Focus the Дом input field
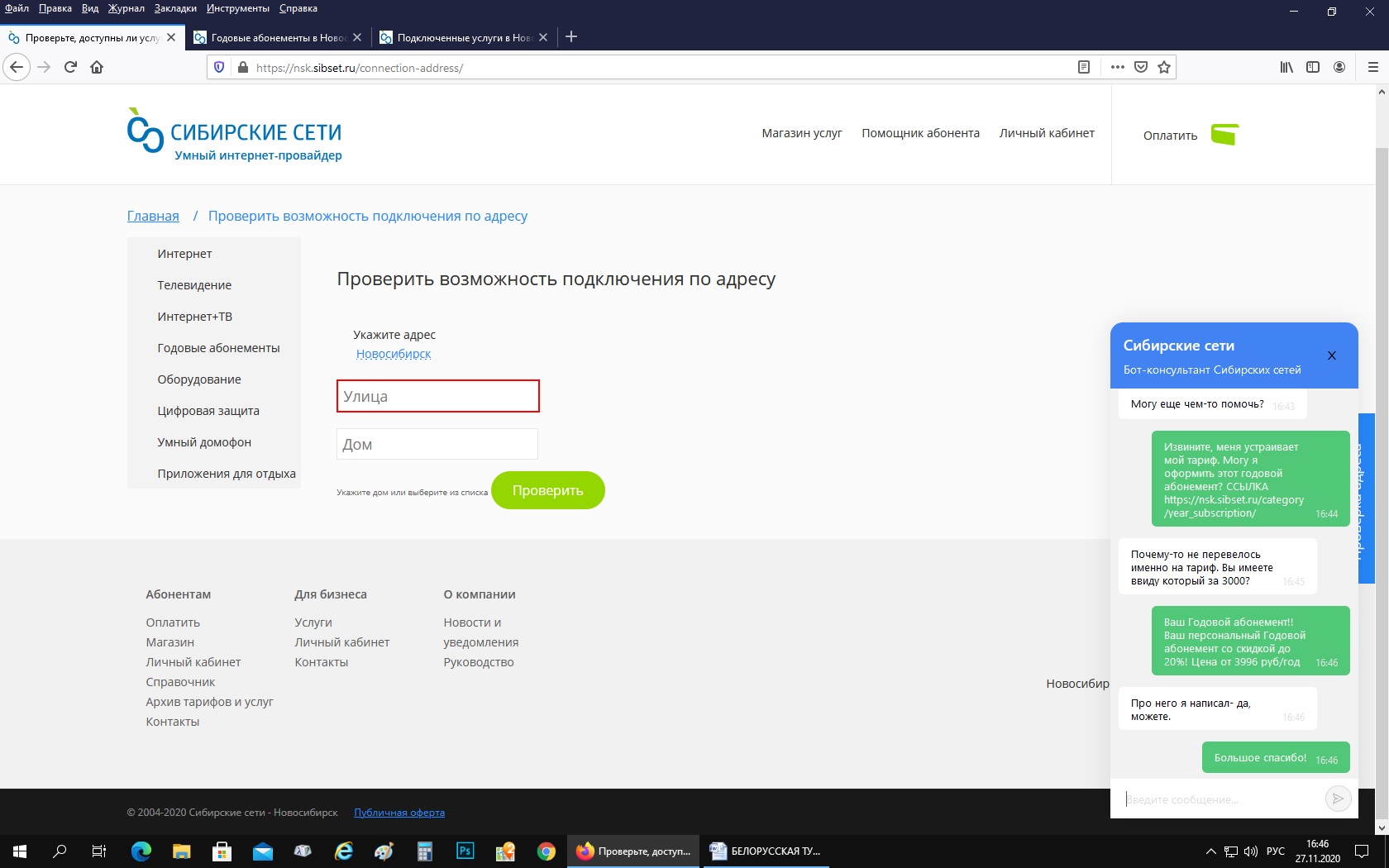Screen dimensions: 1389x868 click(437, 444)
